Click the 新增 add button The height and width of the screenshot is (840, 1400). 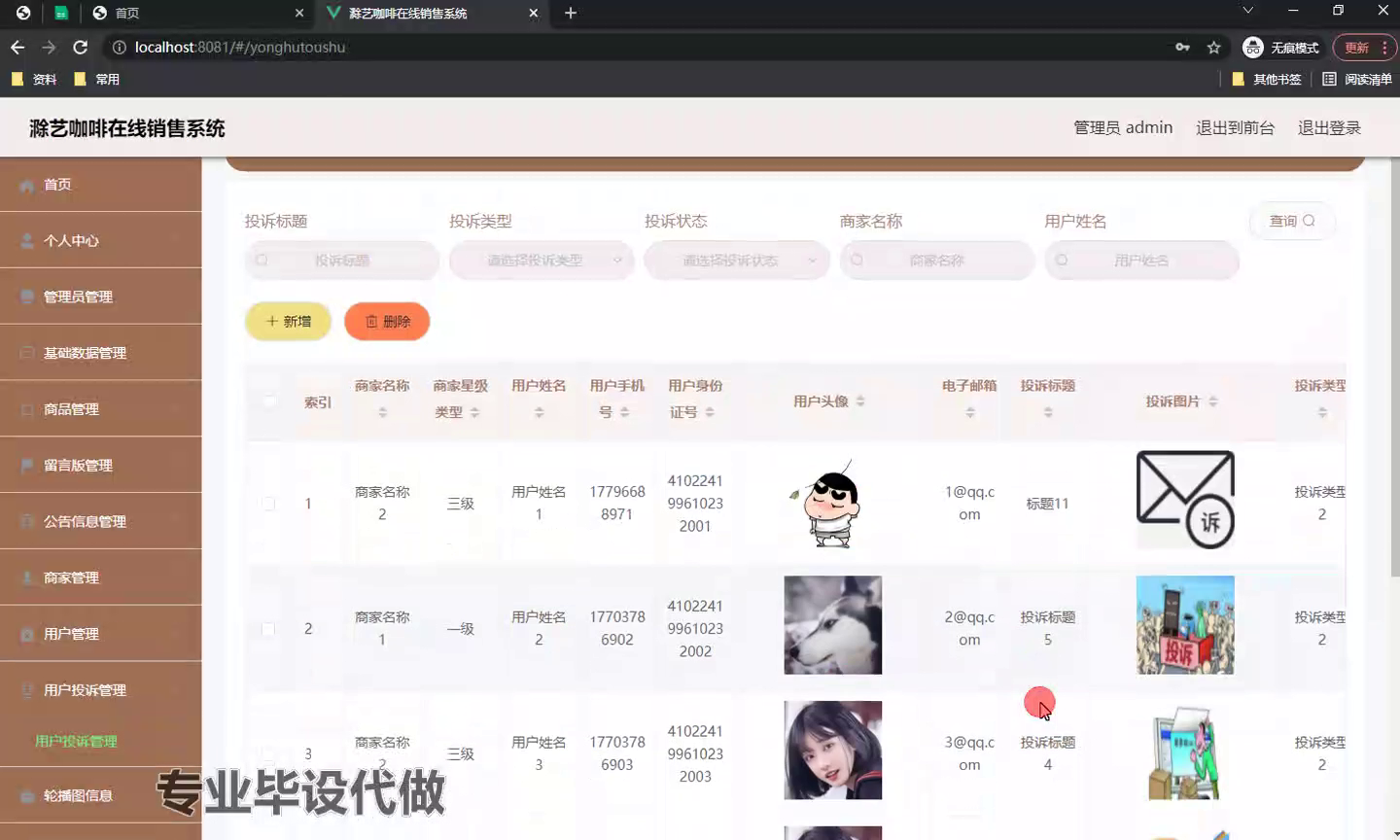tap(288, 321)
